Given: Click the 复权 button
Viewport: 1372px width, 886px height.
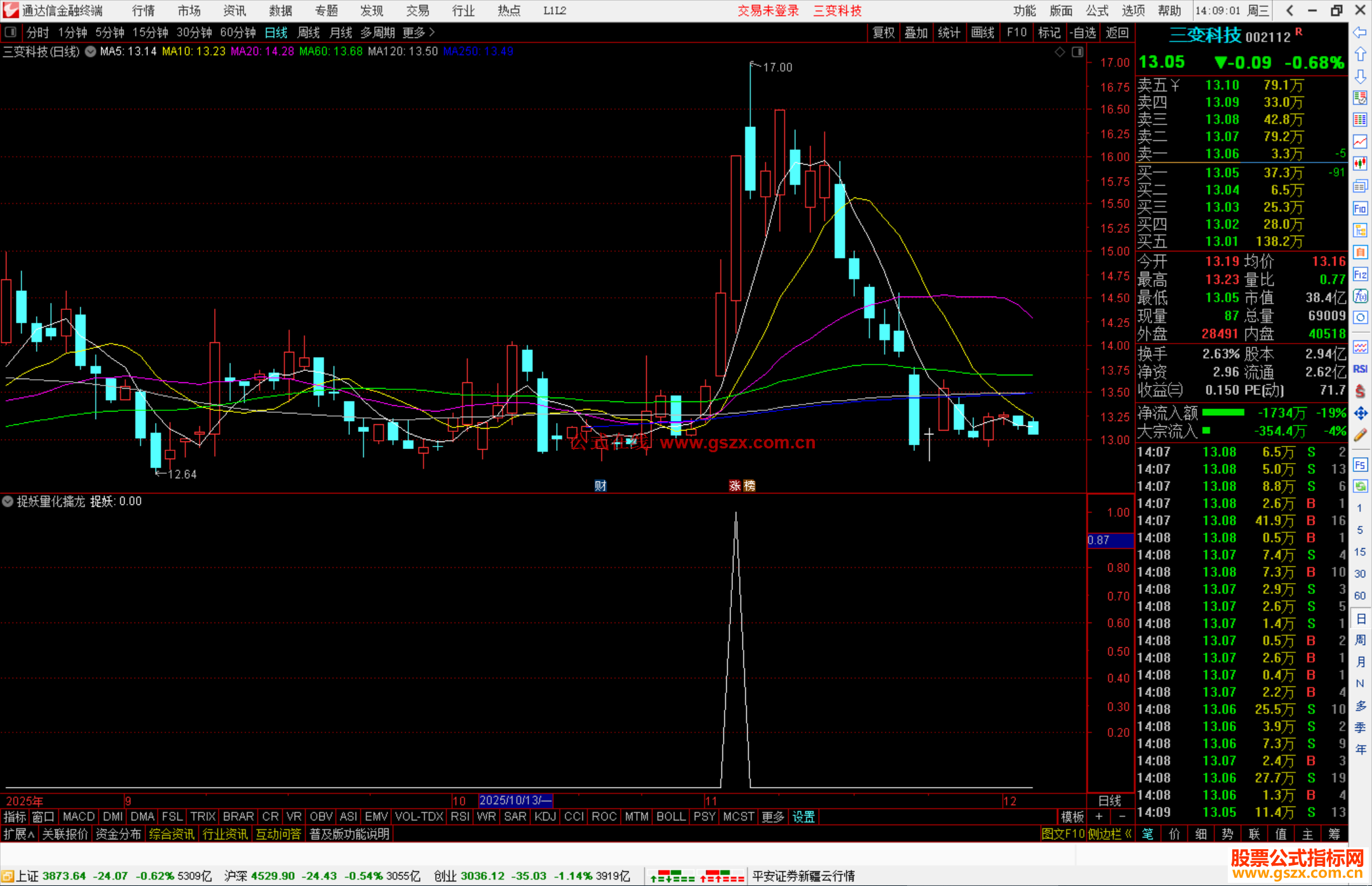Looking at the screenshot, I should (x=883, y=32).
